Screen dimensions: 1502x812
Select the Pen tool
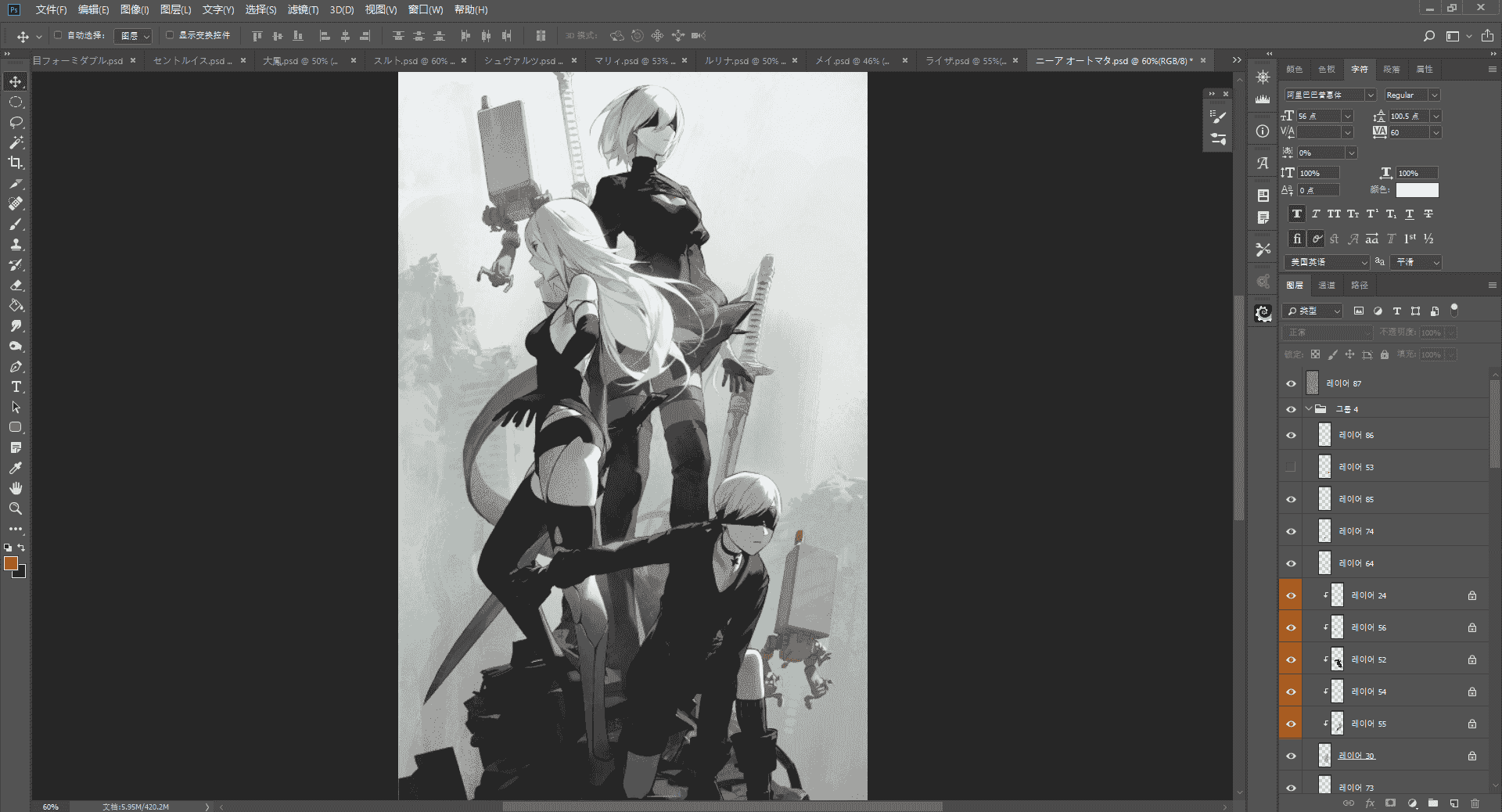[16, 367]
